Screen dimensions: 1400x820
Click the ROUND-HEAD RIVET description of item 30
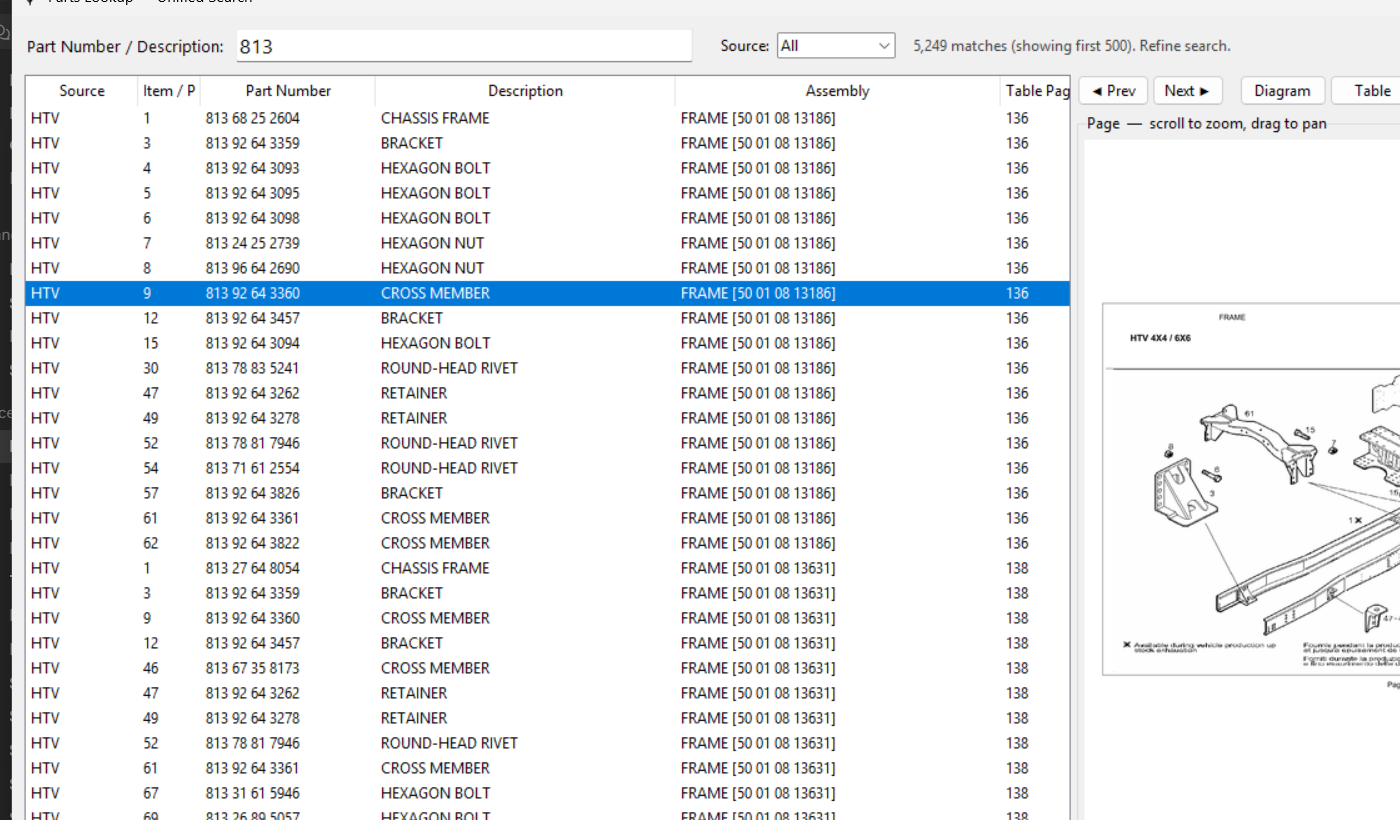point(449,368)
